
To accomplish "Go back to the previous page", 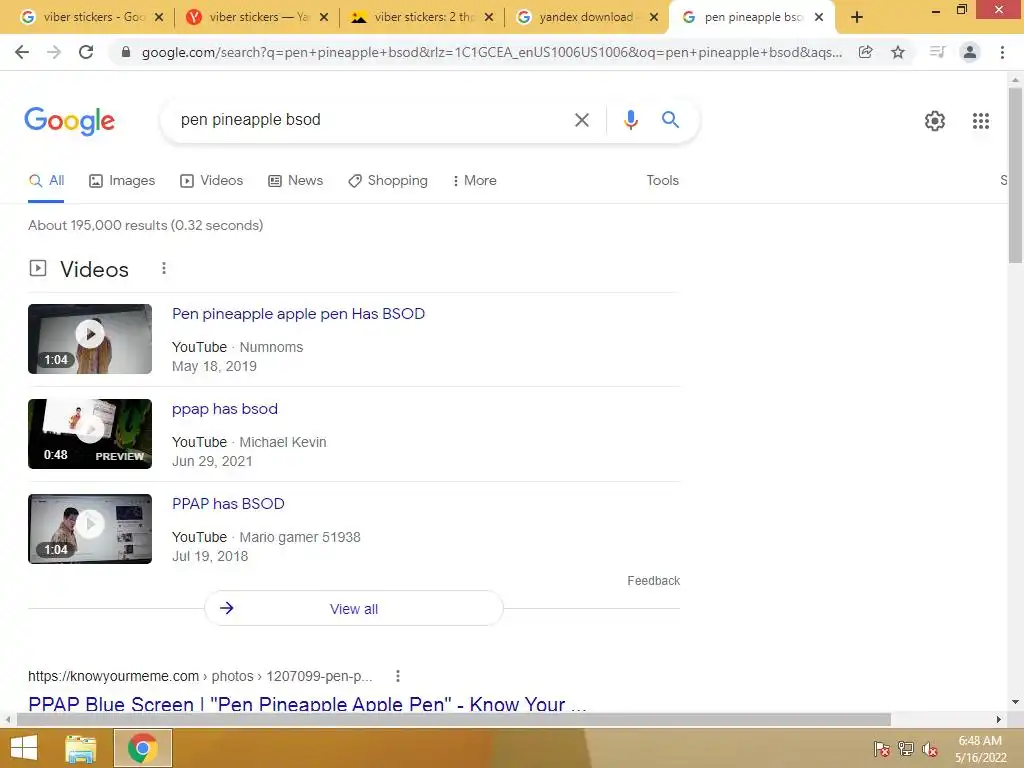I will pyautogui.click(x=22, y=52).
